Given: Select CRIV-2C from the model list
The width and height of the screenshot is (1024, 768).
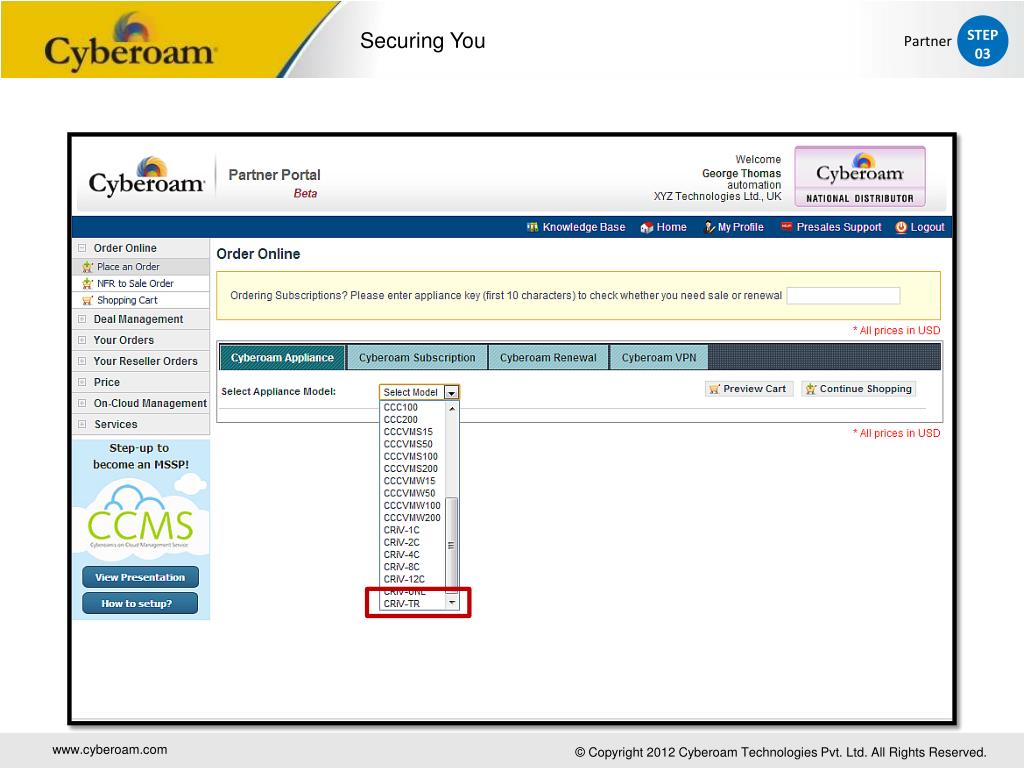Looking at the screenshot, I should pyautogui.click(x=413, y=543).
